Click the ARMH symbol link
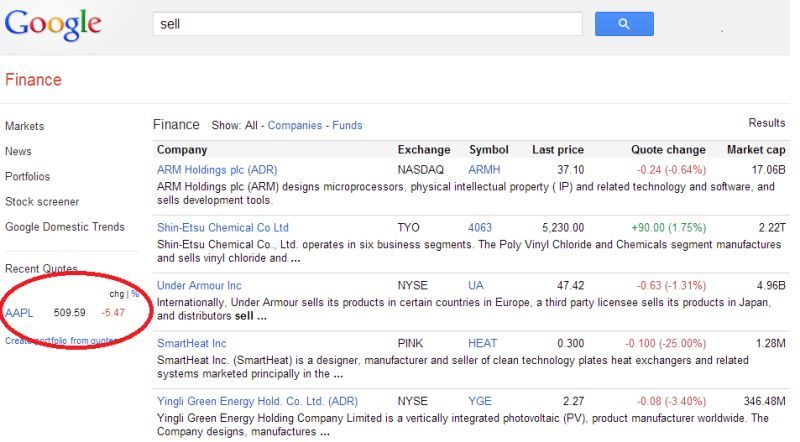 pyautogui.click(x=484, y=170)
